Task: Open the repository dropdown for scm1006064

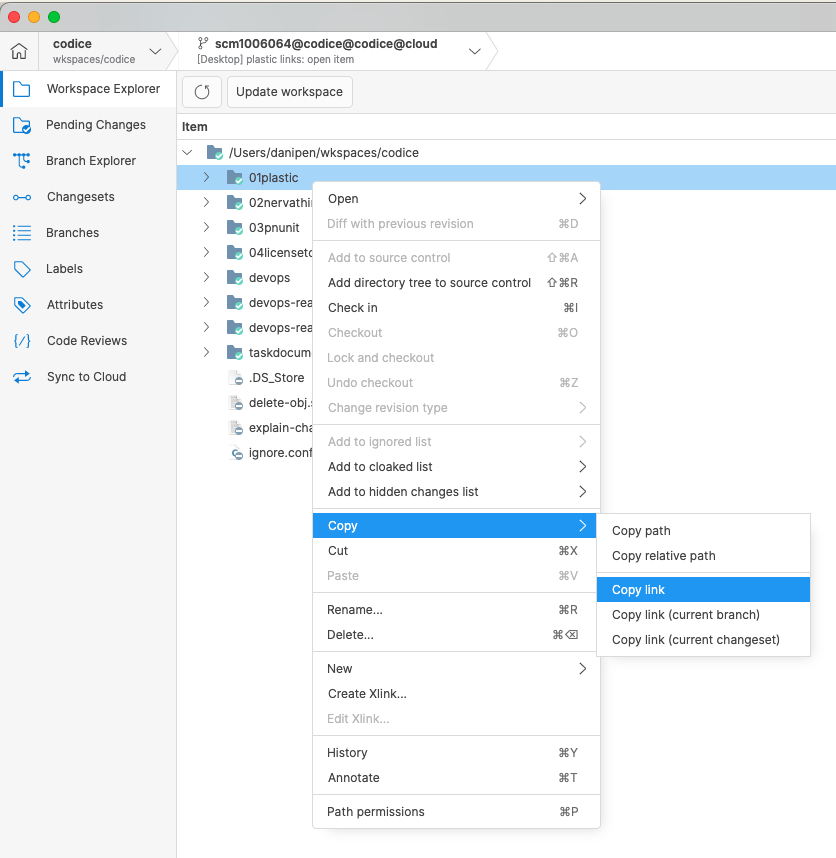Action: point(474,50)
